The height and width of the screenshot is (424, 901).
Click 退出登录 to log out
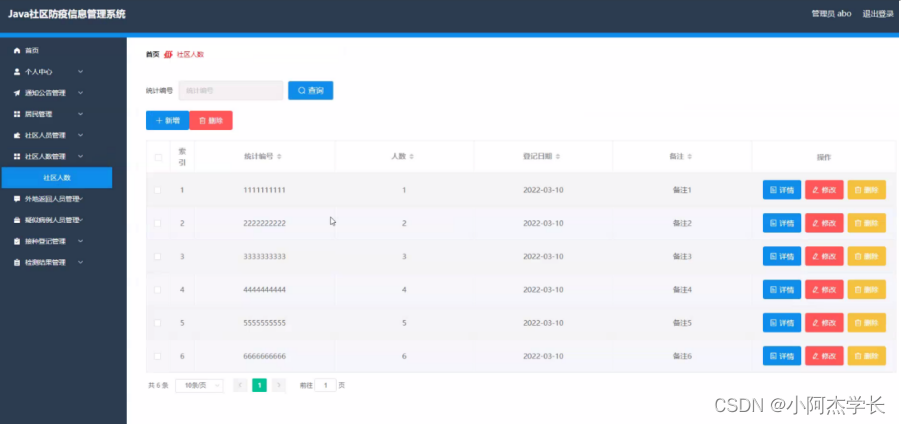877,14
